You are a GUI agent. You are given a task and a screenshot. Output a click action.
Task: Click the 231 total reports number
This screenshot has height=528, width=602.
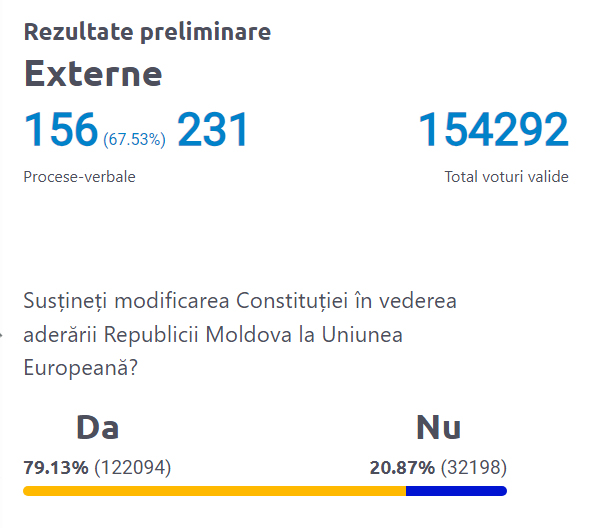pyautogui.click(x=213, y=130)
